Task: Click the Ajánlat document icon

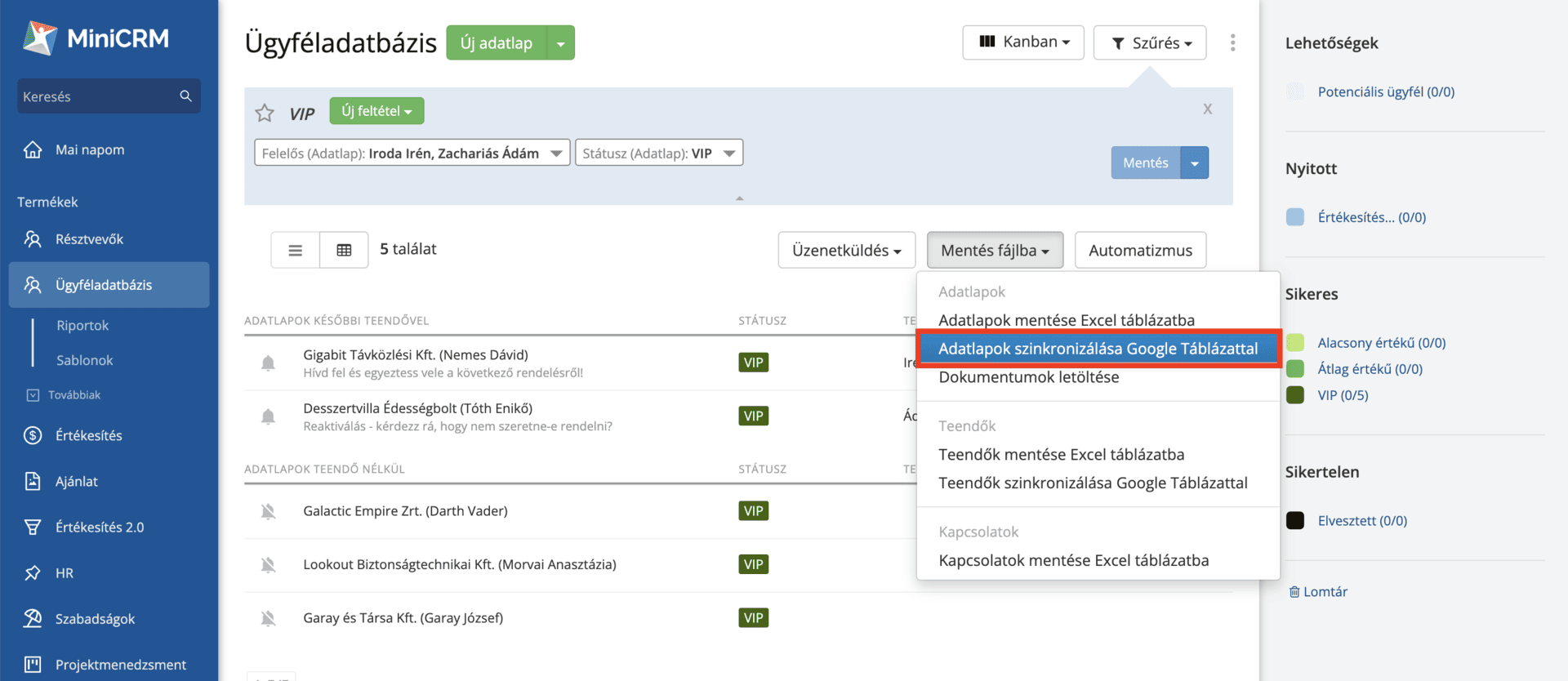Action: pos(33,481)
